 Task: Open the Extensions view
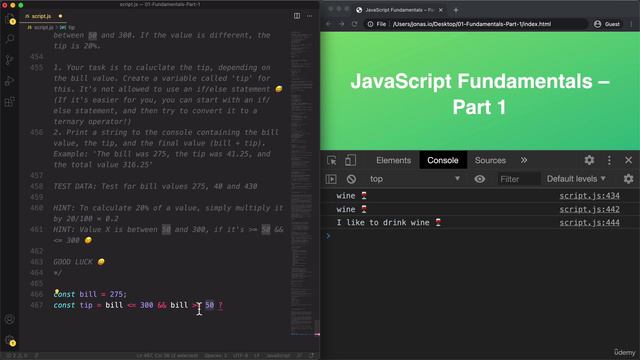tap(10, 102)
